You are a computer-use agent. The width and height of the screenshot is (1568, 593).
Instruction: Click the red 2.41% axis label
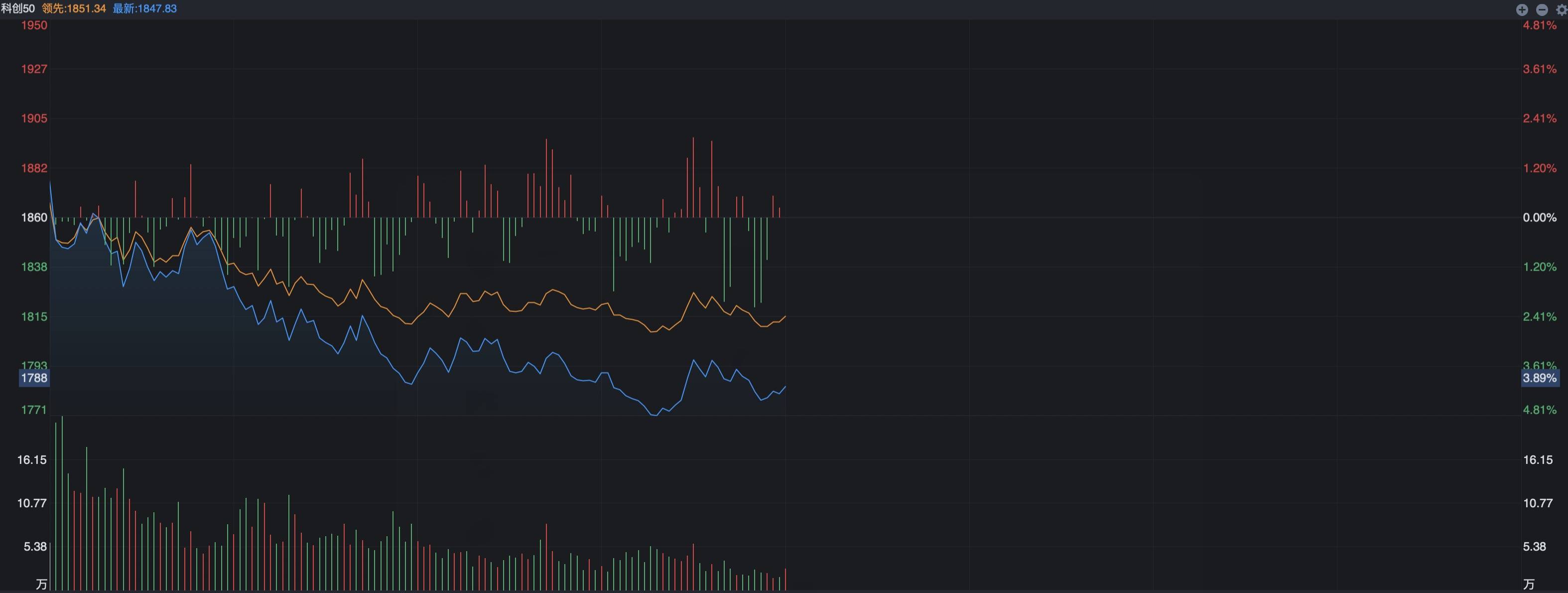click(x=1540, y=118)
